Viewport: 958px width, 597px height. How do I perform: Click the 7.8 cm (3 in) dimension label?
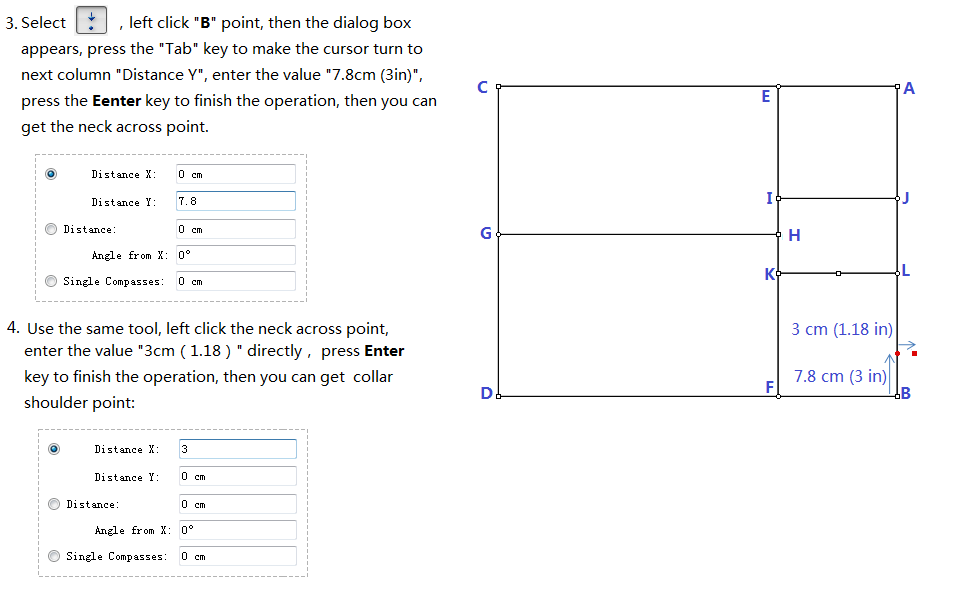[x=840, y=376]
